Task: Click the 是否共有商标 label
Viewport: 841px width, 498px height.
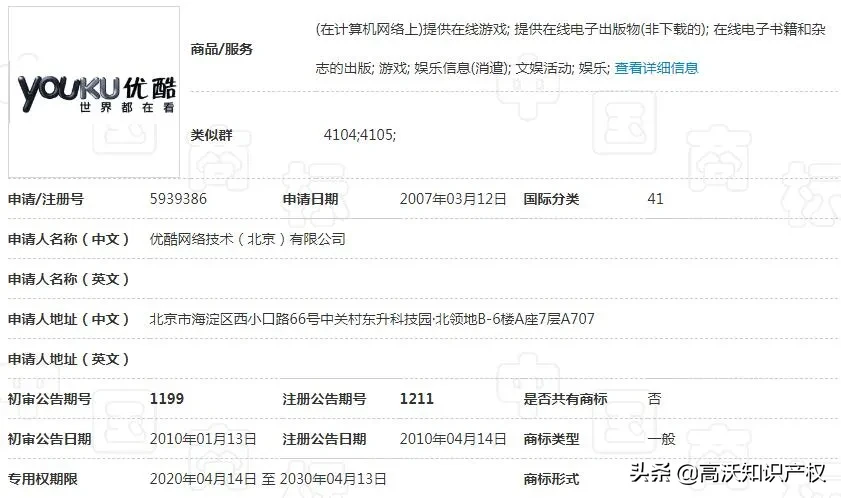Action: [565, 399]
